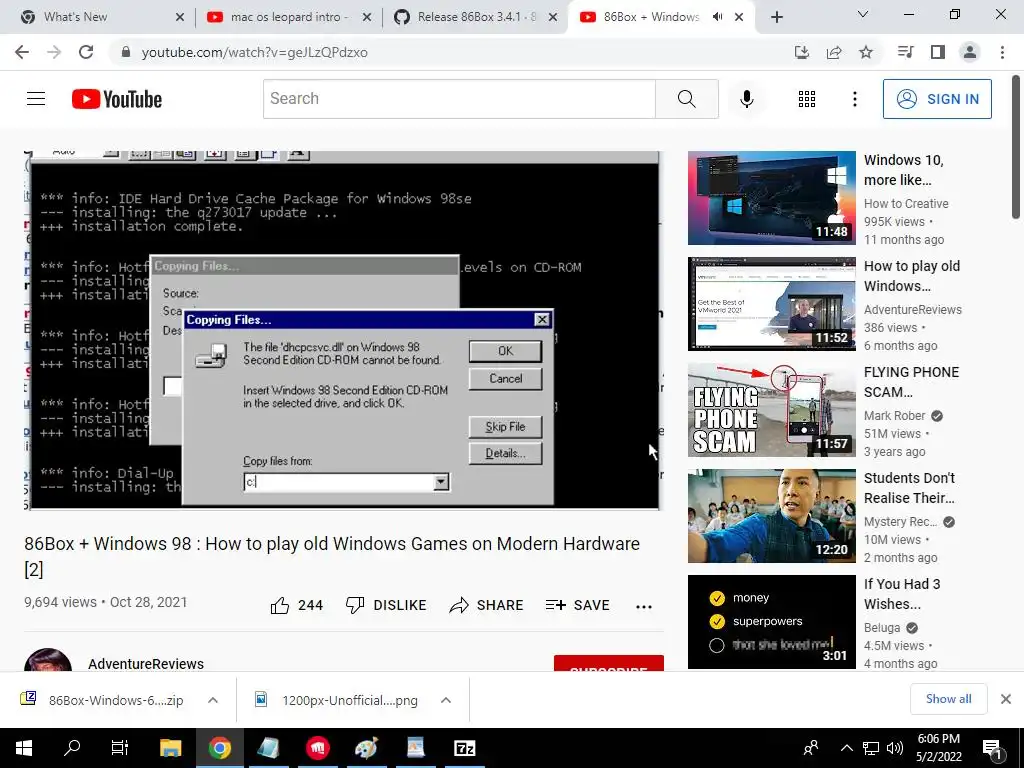Open downloaded 86Box-Windows-6....zip file
Screen dimensions: 1024x768
click(102, 700)
